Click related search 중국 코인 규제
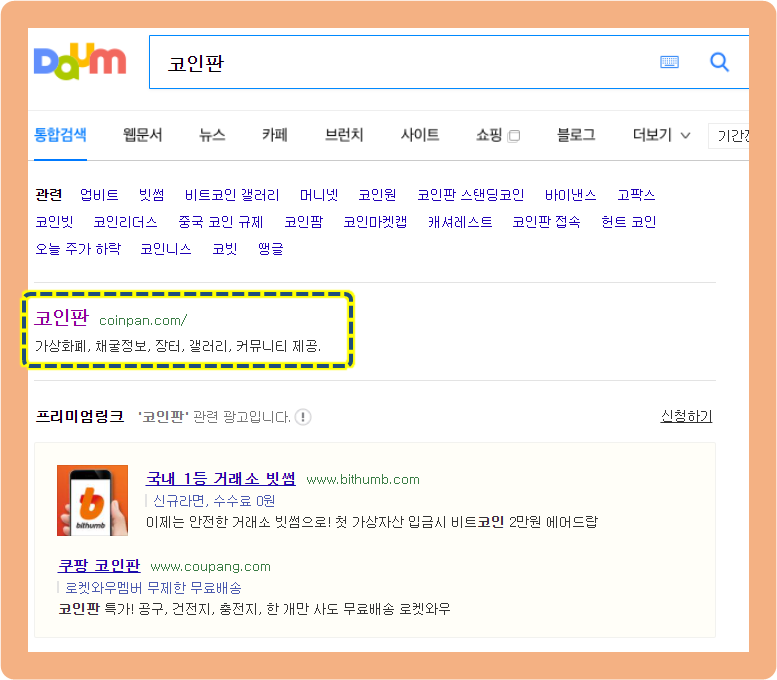Viewport: 777px width, 680px height. click(x=221, y=222)
